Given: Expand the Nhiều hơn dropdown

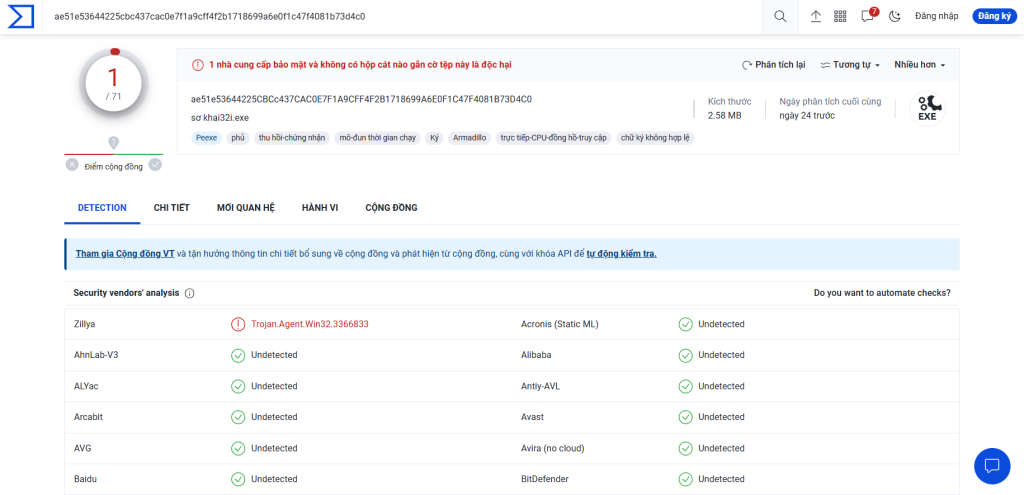Looking at the screenshot, I should point(919,65).
